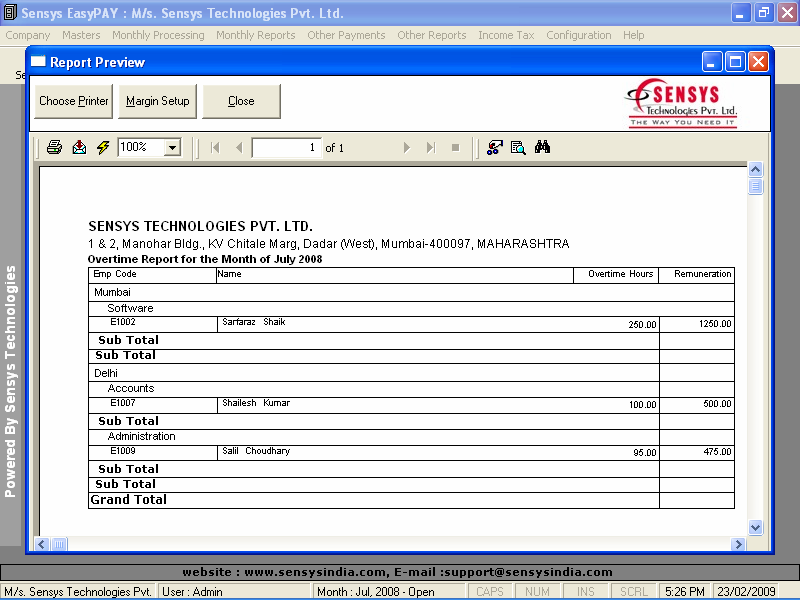The height and width of the screenshot is (600, 800).
Task: Click the Export report icon
Action: (79, 147)
